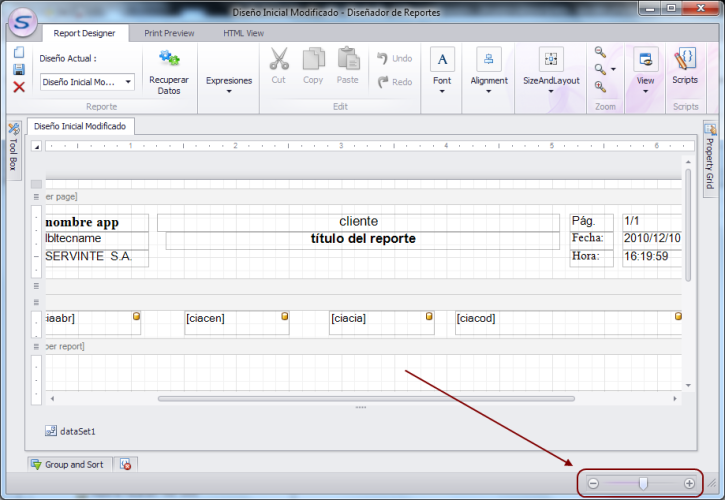
Task: Select the título del reporte label
Action: pyautogui.click(x=362, y=239)
